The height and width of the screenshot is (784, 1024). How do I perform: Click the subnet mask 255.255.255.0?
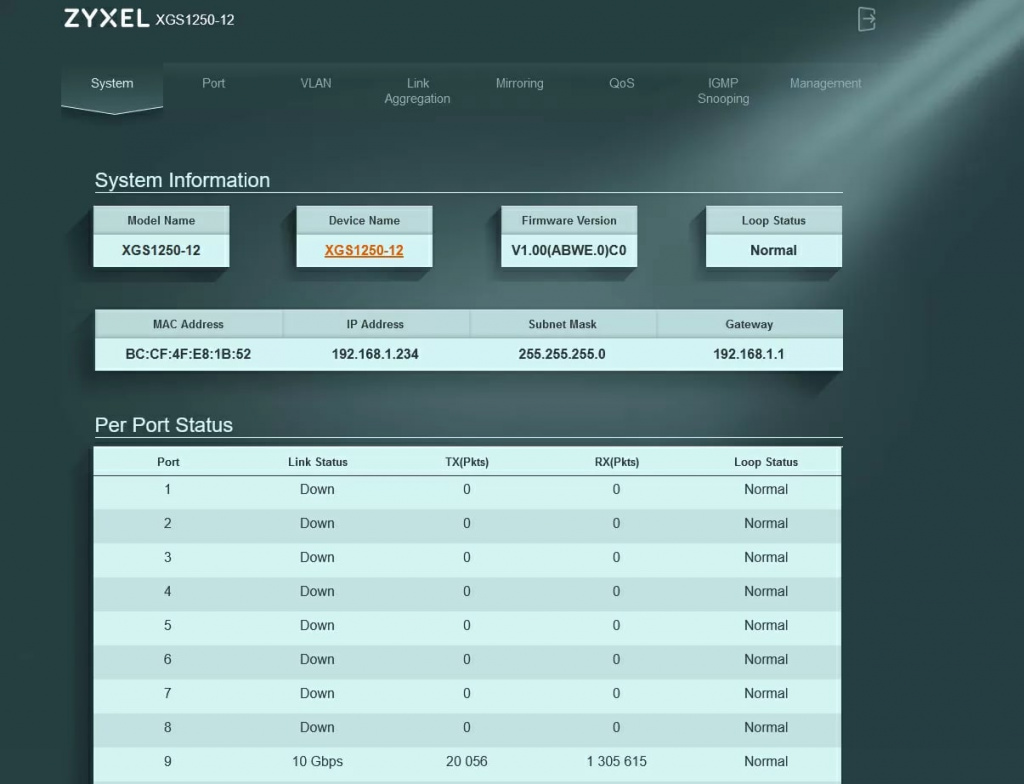pyautogui.click(x=562, y=354)
